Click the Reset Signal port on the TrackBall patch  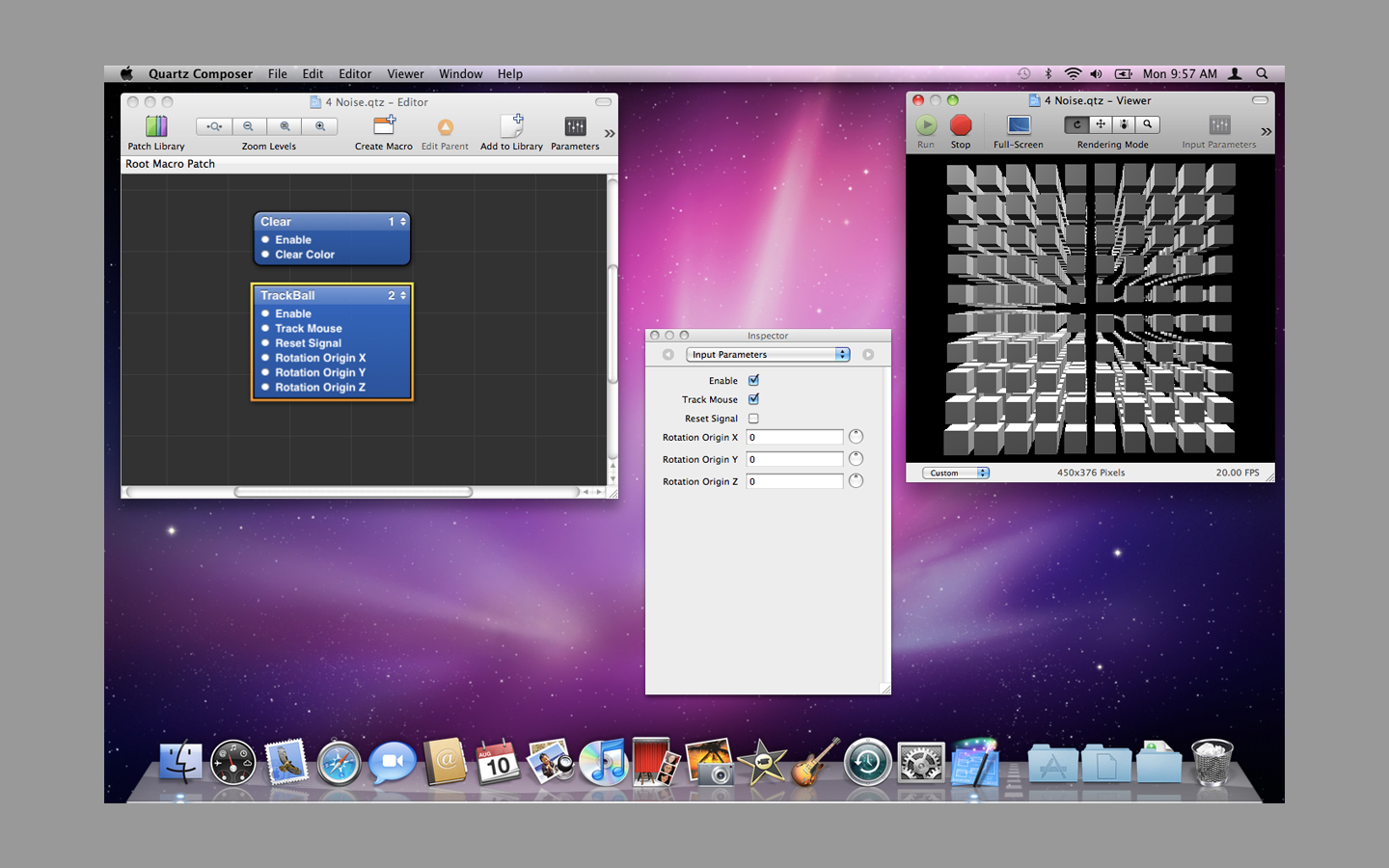pyautogui.click(x=265, y=343)
